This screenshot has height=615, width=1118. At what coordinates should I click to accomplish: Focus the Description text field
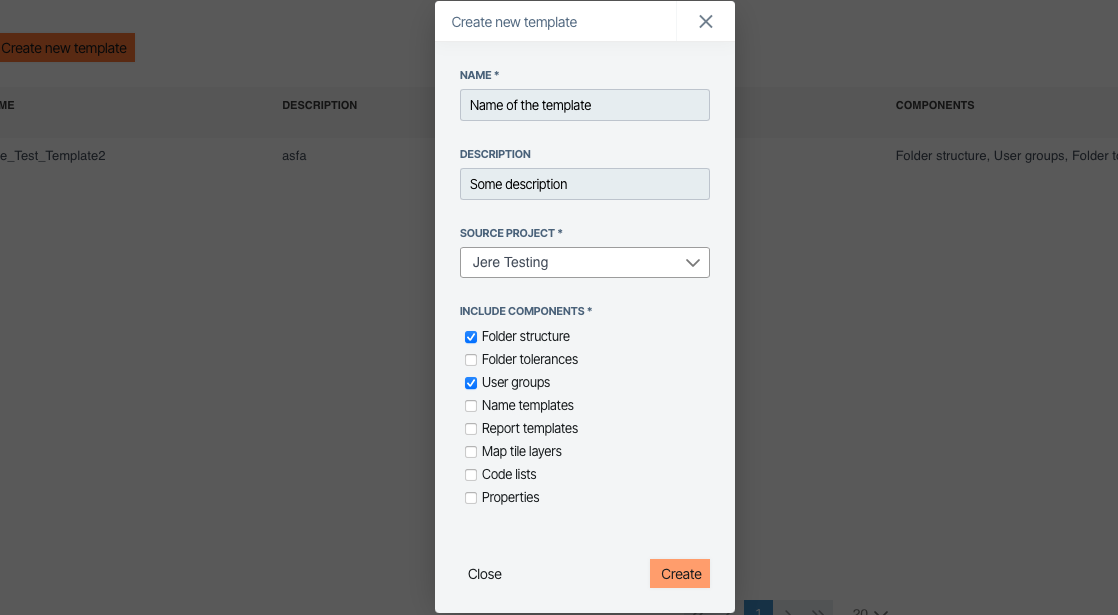point(584,184)
